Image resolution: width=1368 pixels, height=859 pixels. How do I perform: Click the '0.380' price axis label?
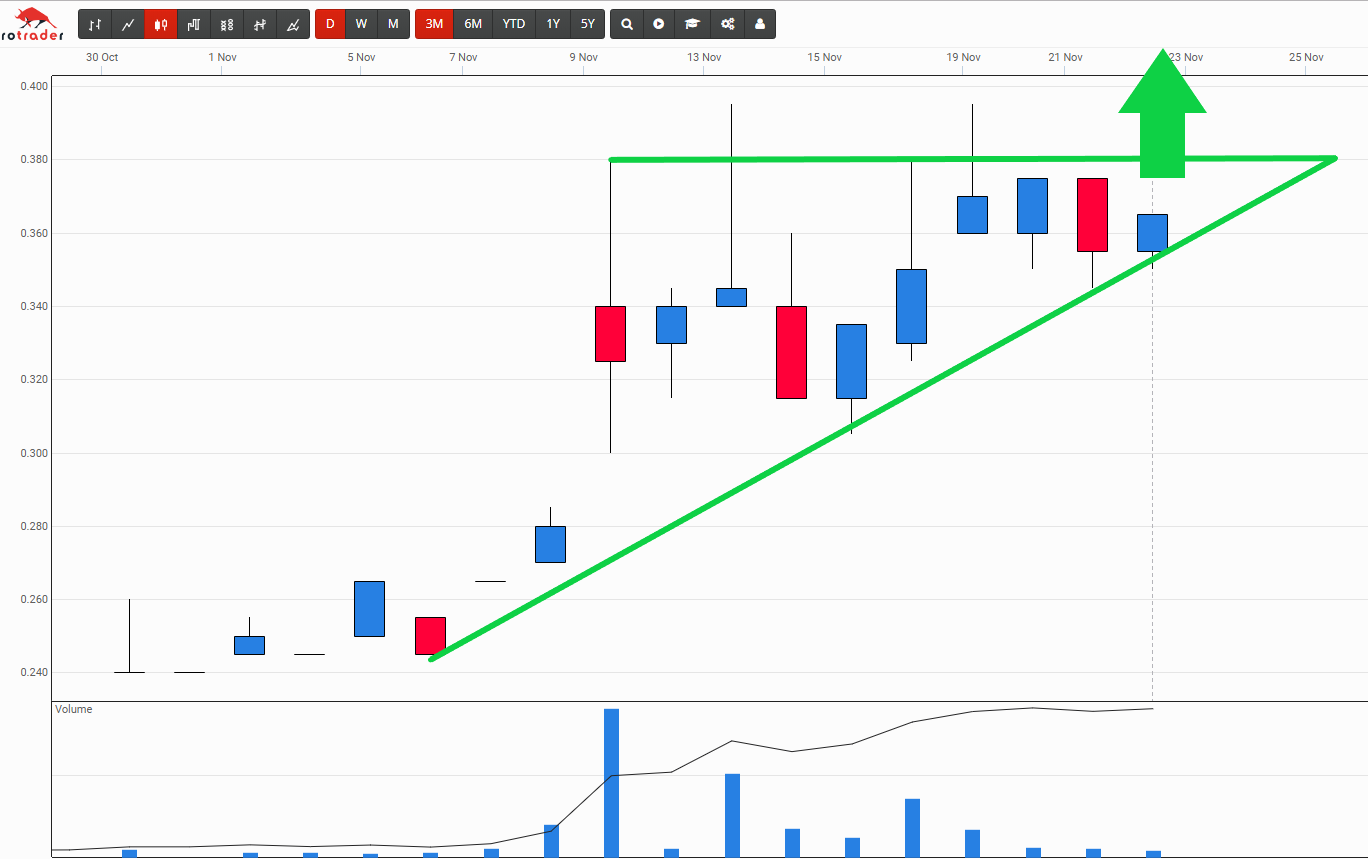(34, 160)
